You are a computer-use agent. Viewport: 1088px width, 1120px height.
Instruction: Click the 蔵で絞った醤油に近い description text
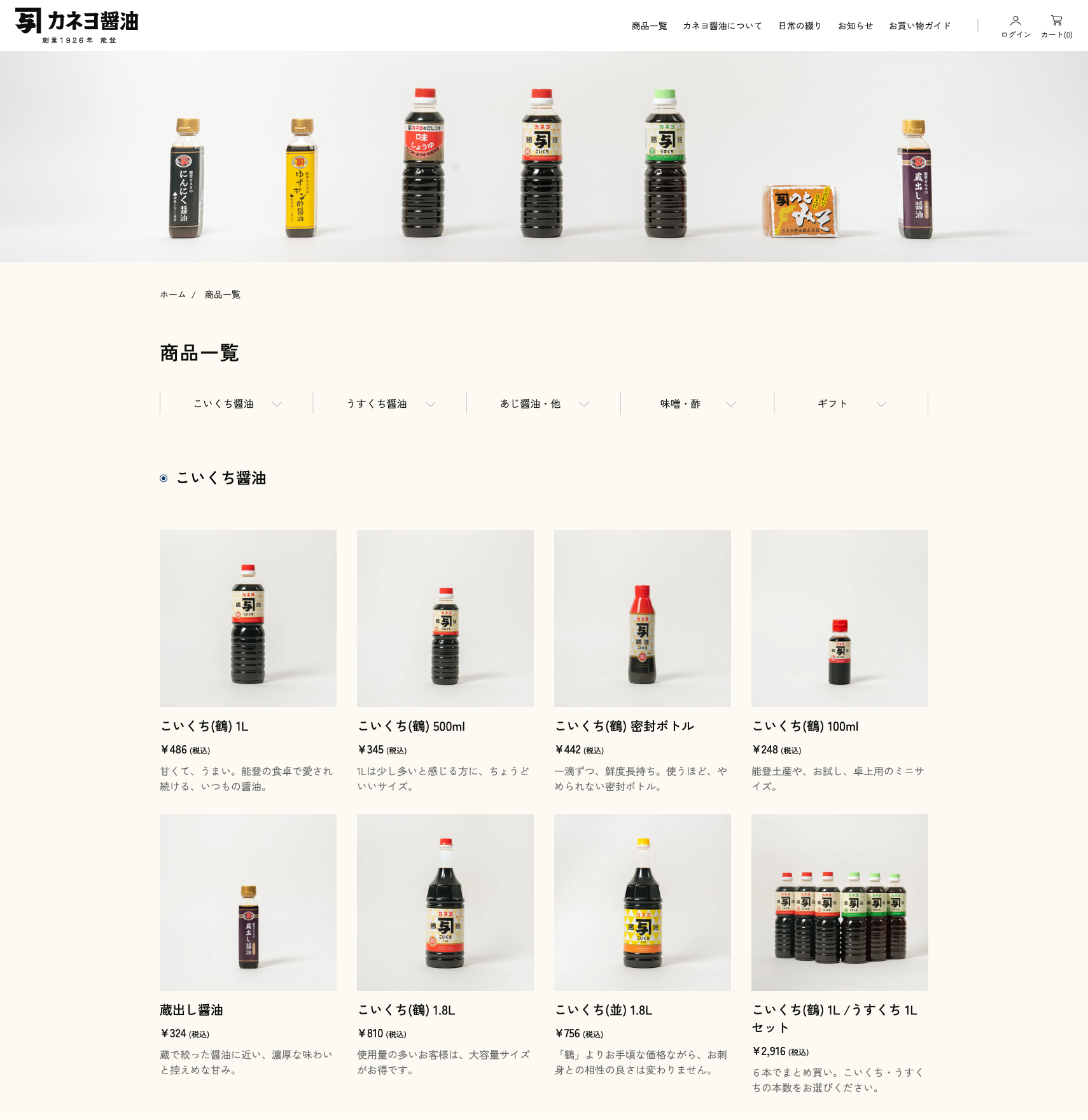(247, 1063)
